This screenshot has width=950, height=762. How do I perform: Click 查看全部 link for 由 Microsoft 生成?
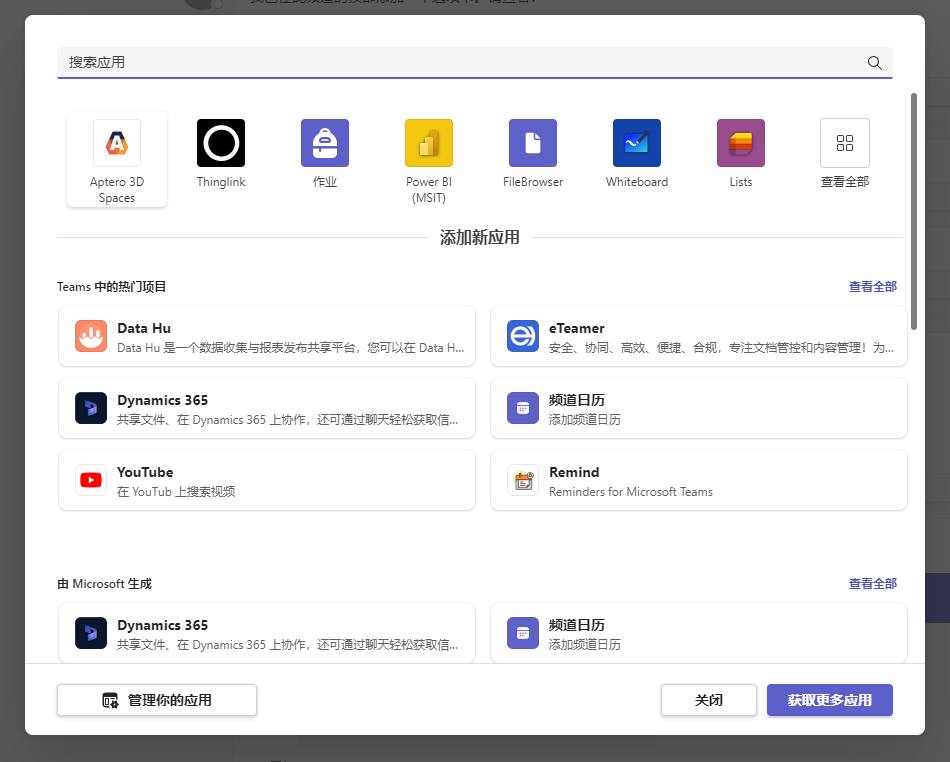(x=872, y=583)
